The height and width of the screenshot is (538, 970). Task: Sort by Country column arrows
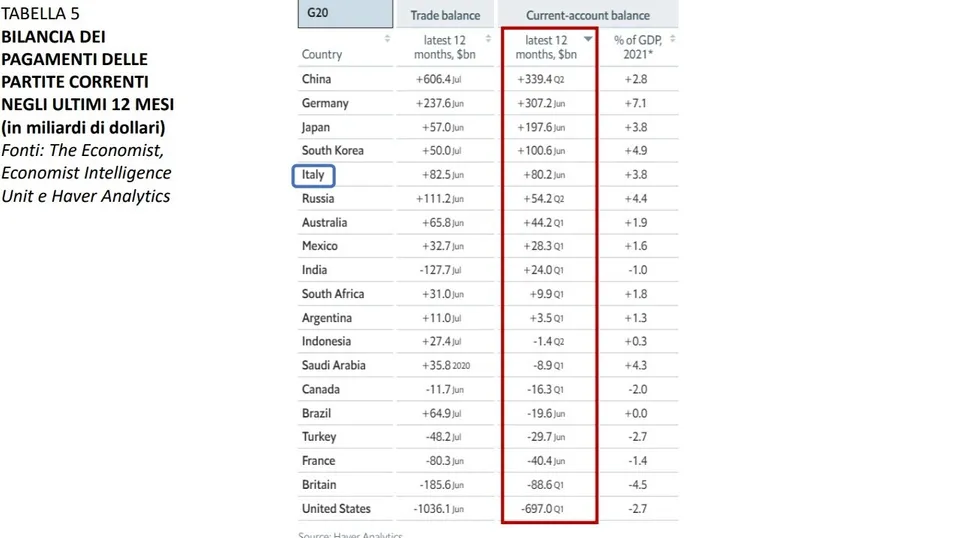[387, 39]
